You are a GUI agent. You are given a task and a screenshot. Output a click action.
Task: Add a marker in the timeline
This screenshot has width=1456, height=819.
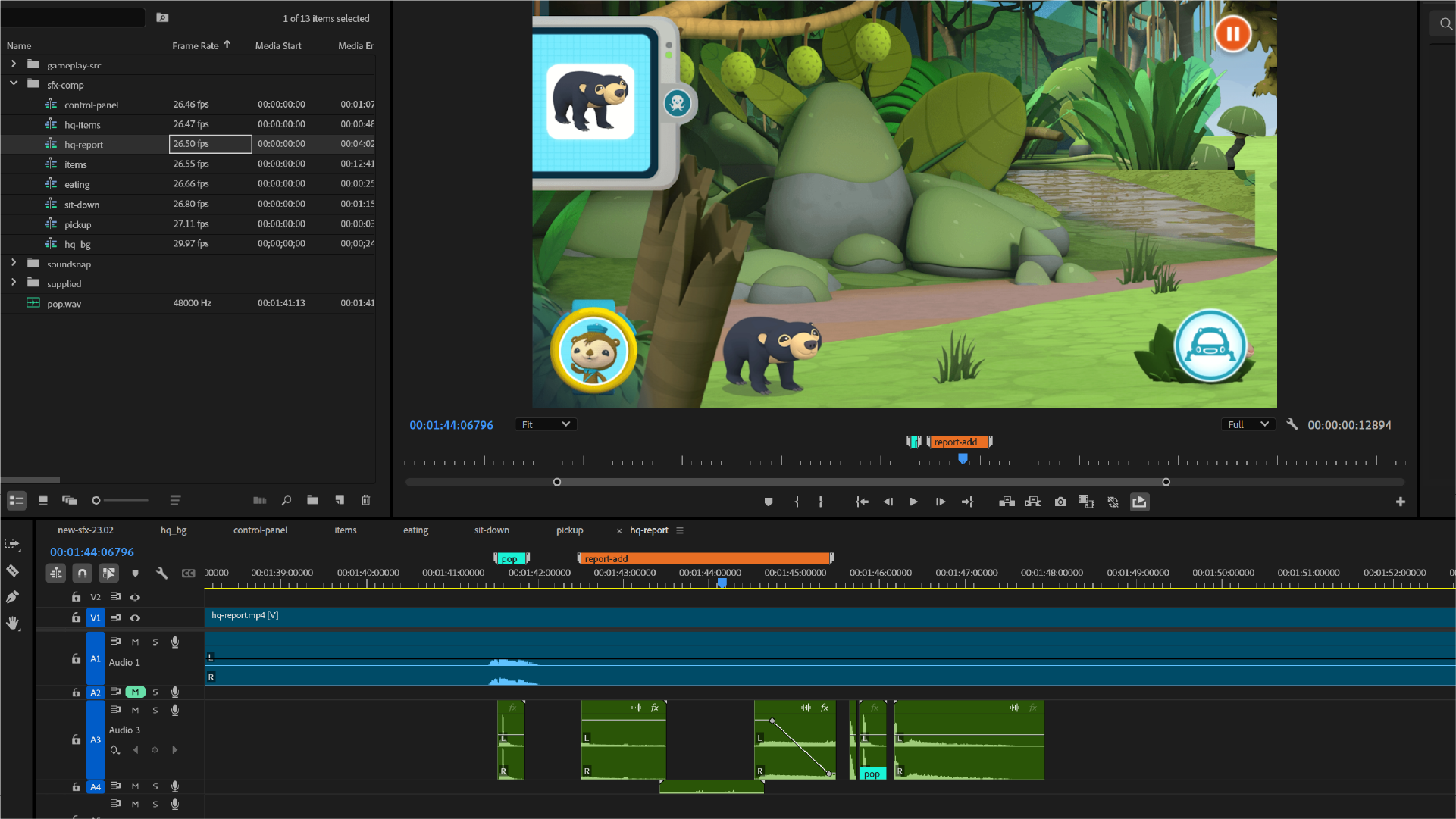(135, 574)
